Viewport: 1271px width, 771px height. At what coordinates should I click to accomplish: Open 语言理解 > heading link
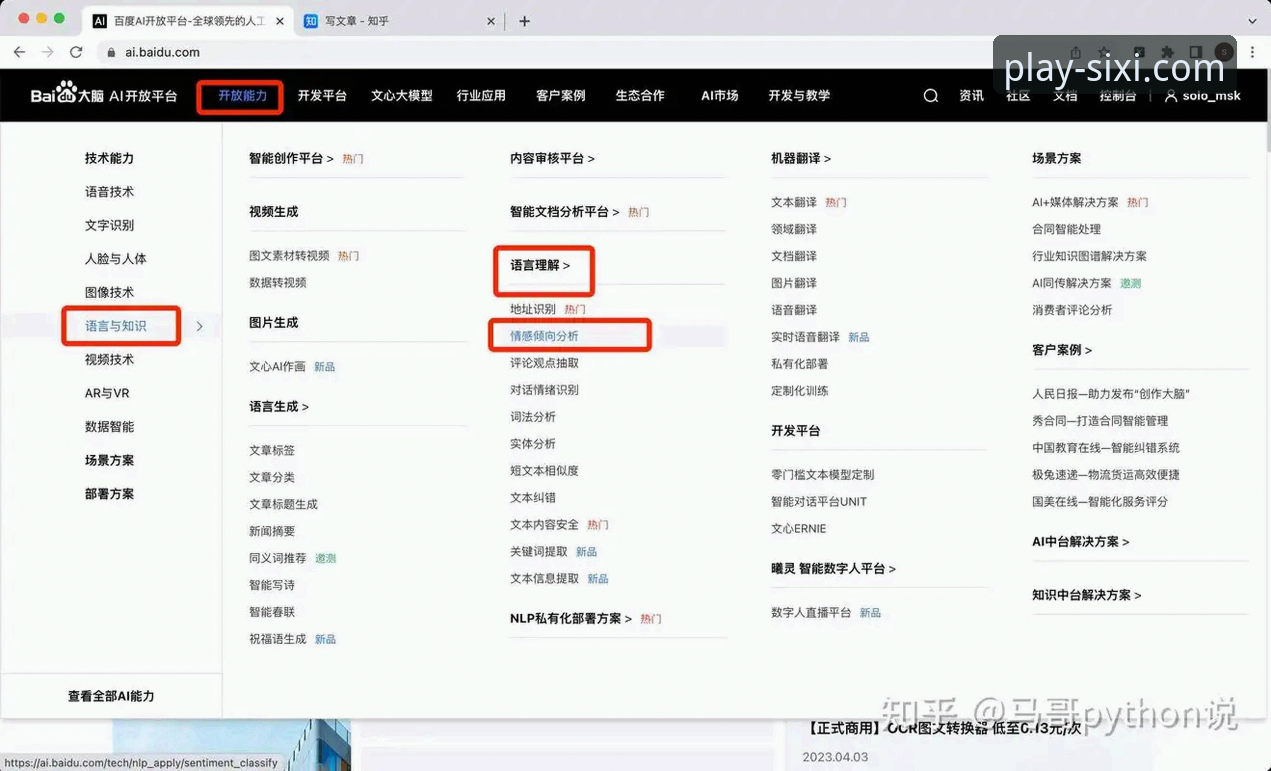click(540, 265)
